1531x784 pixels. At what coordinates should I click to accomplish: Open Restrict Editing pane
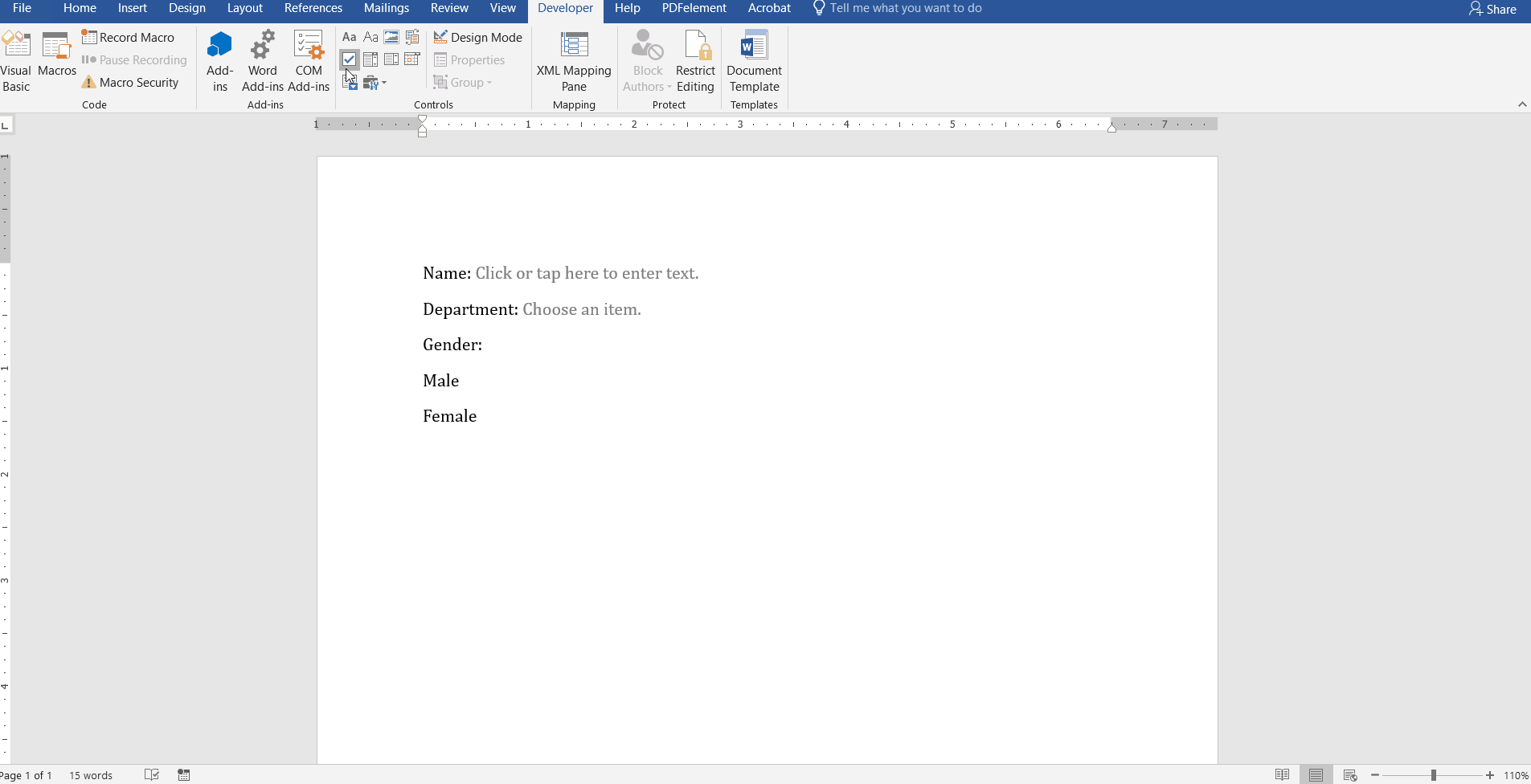pyautogui.click(x=695, y=61)
